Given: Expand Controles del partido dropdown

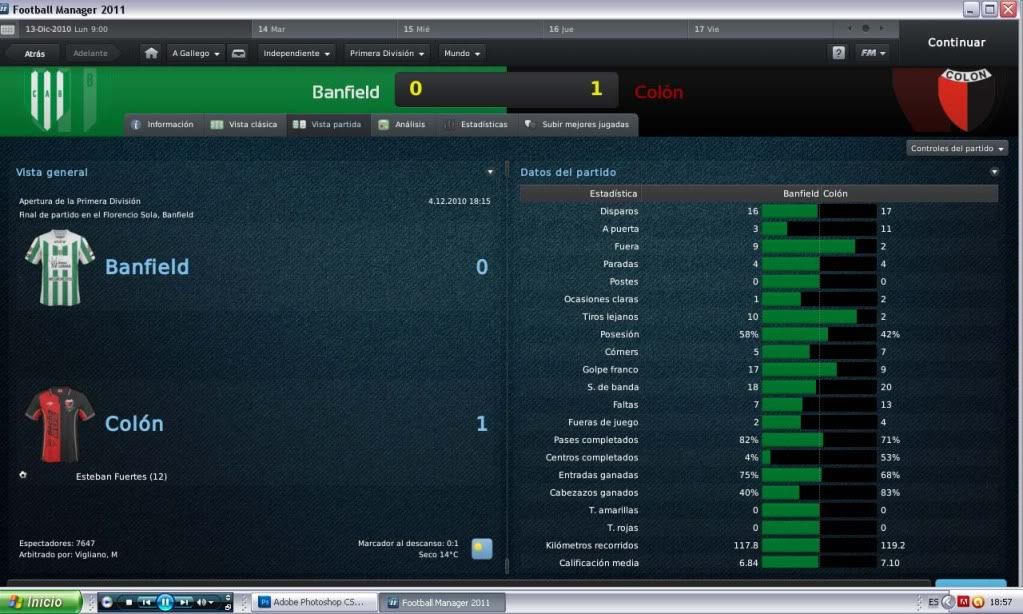Looking at the screenshot, I should (x=957, y=149).
